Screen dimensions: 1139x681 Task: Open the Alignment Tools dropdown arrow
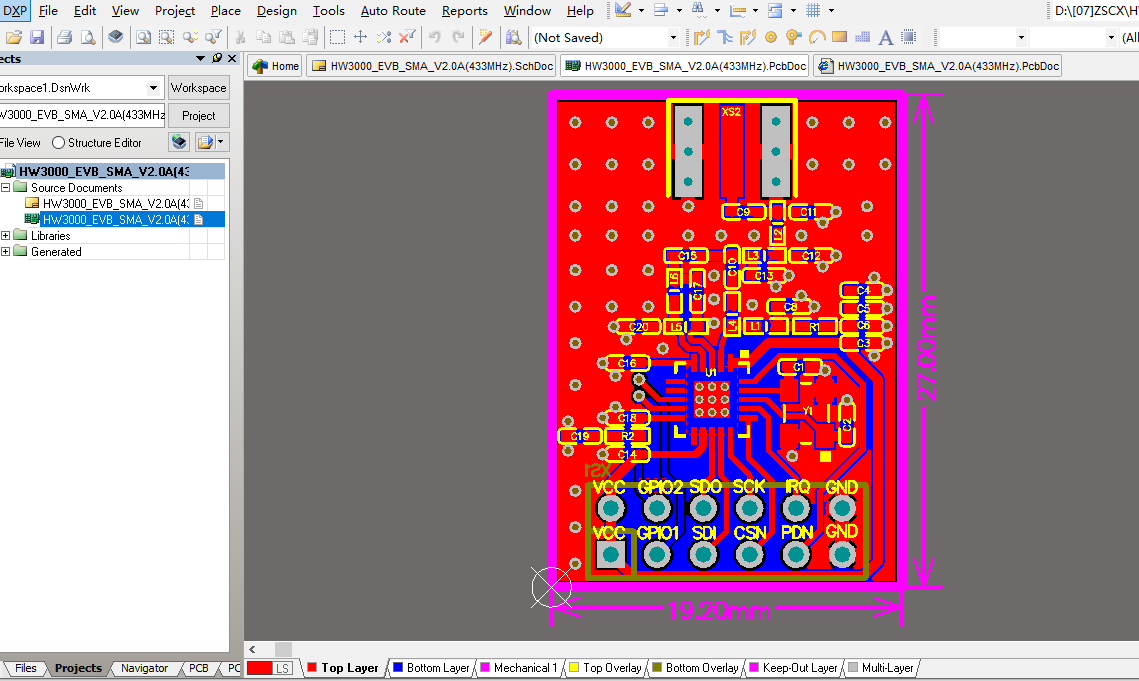679,11
